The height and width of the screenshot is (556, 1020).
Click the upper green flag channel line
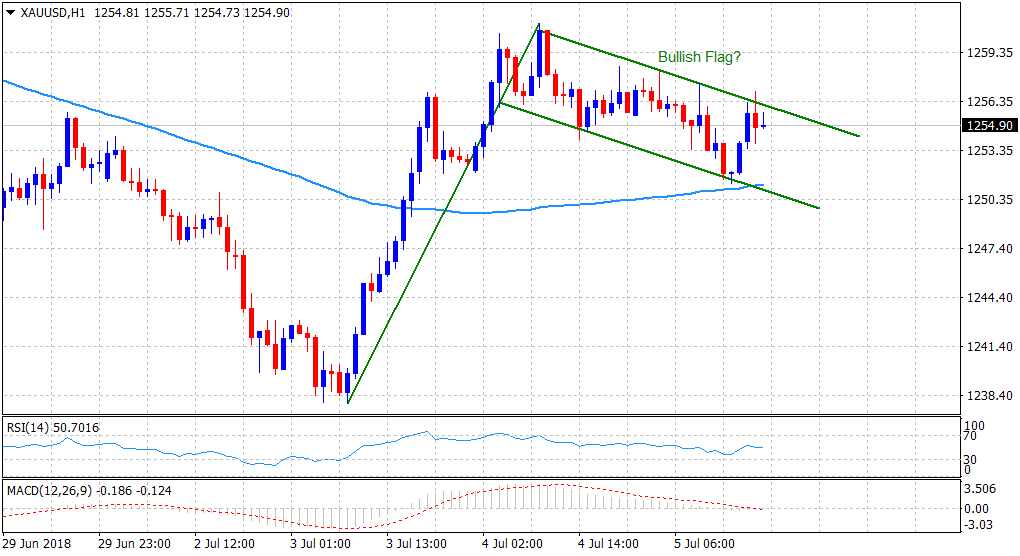700,85
